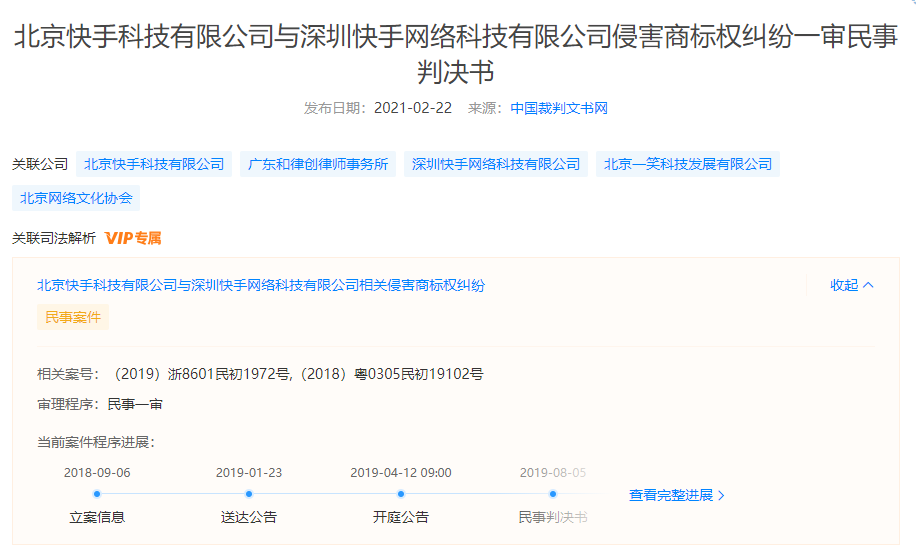Open the 北京网络文化协会 tag
This screenshot has height=548, width=916.
tap(76, 198)
